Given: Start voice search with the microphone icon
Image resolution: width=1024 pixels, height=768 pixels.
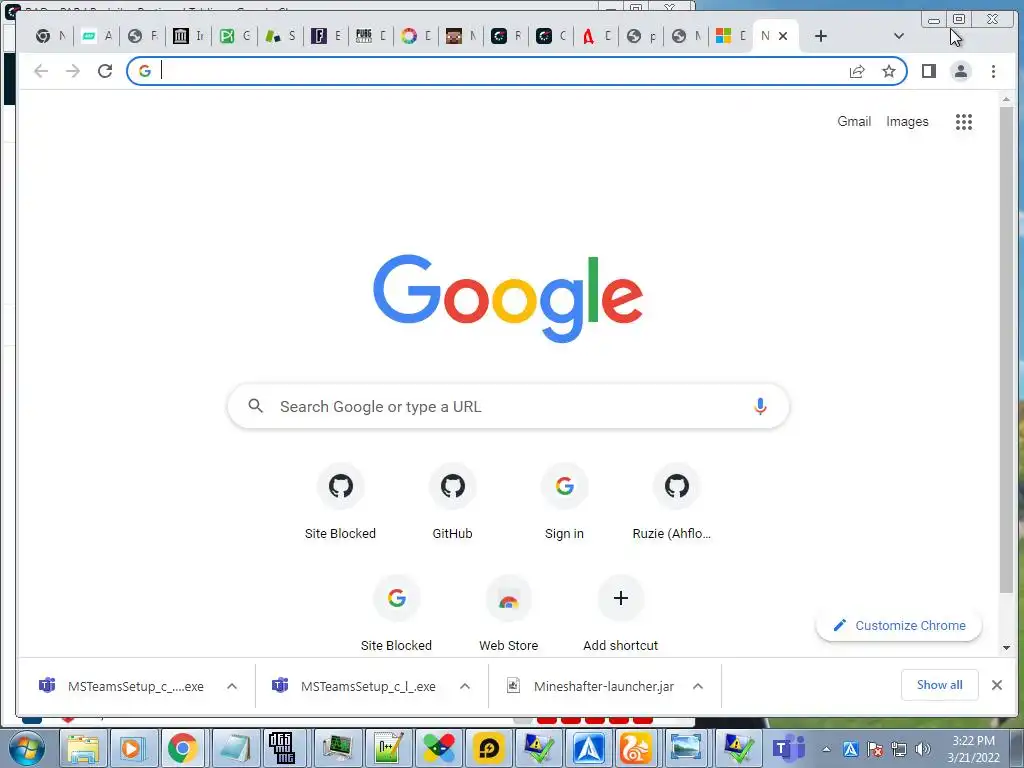Looking at the screenshot, I should [760, 406].
